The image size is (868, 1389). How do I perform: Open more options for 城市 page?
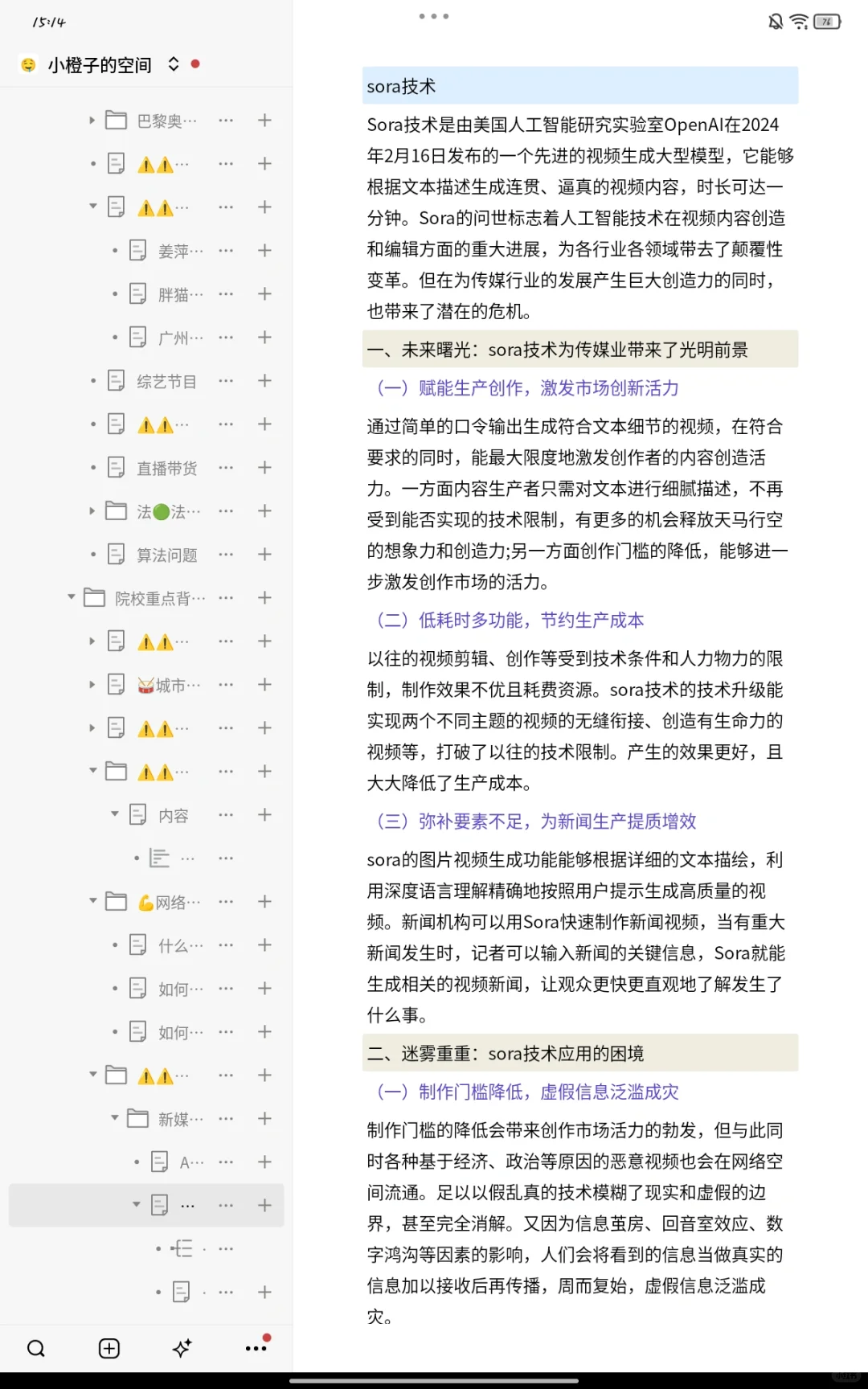pos(226,685)
